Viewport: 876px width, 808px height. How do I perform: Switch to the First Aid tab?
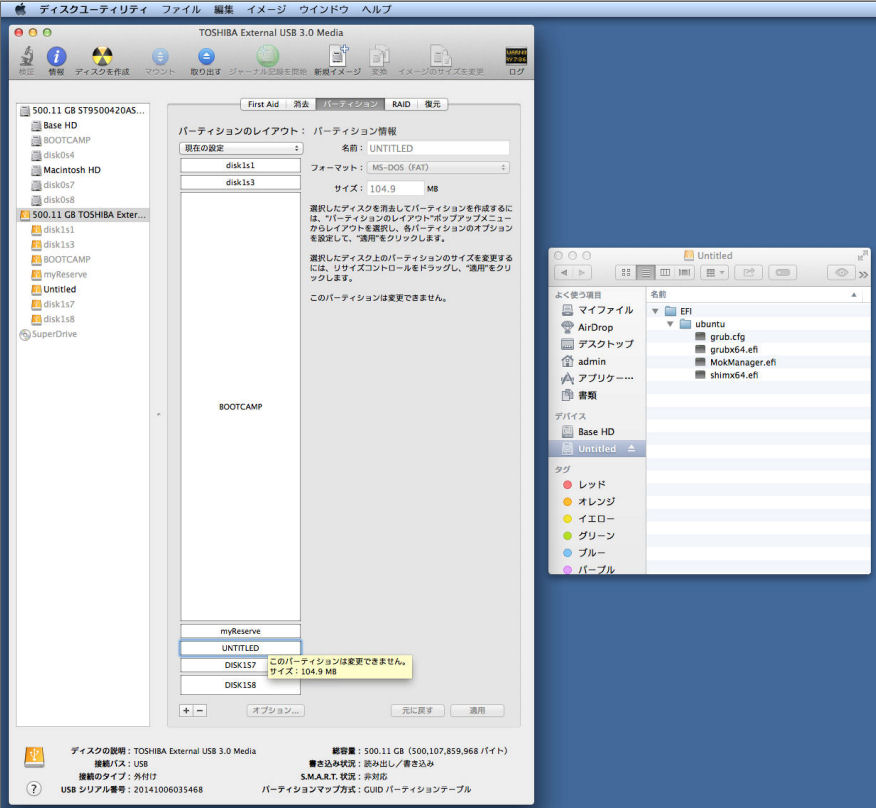pyautogui.click(x=263, y=104)
